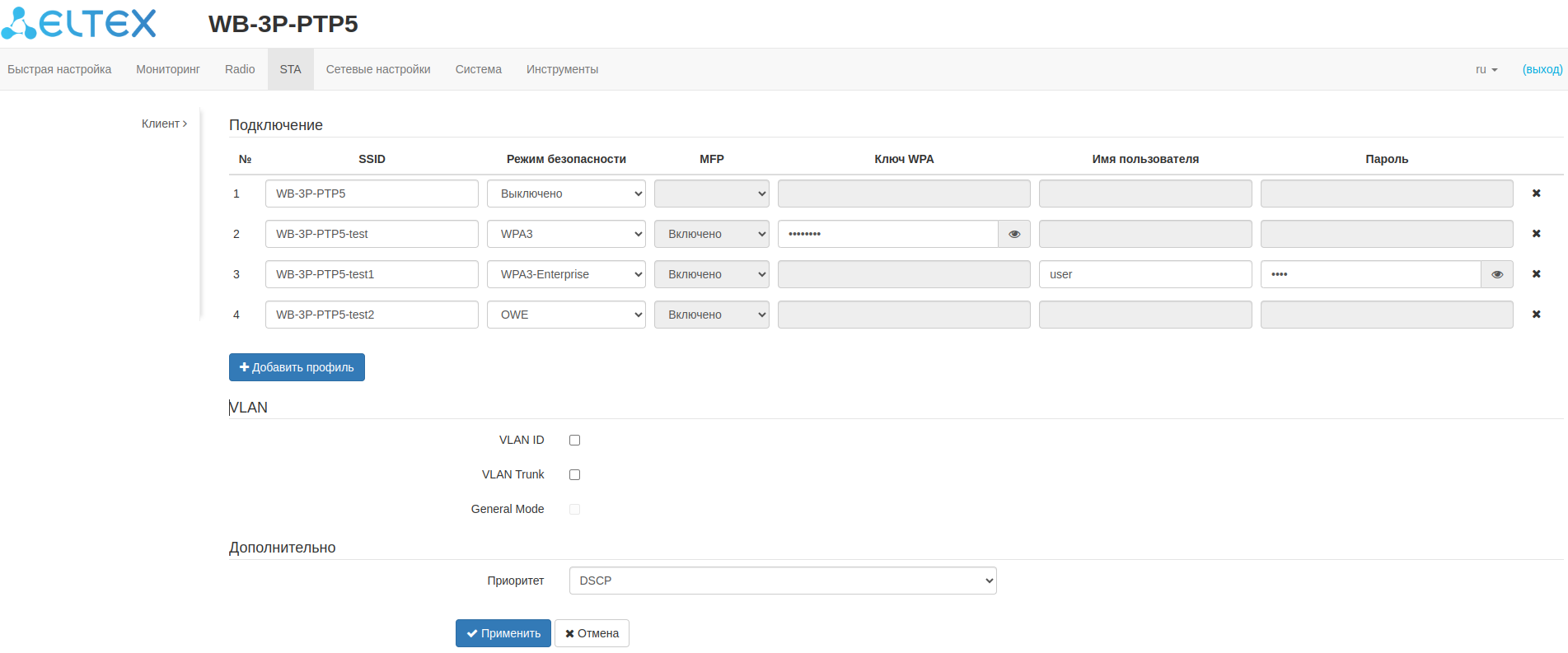Show the WPA key for row 2
The height and width of the screenshot is (653, 1568).
click(1014, 234)
